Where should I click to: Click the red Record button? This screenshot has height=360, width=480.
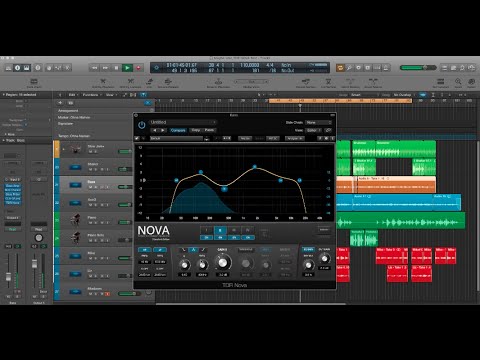138,68
